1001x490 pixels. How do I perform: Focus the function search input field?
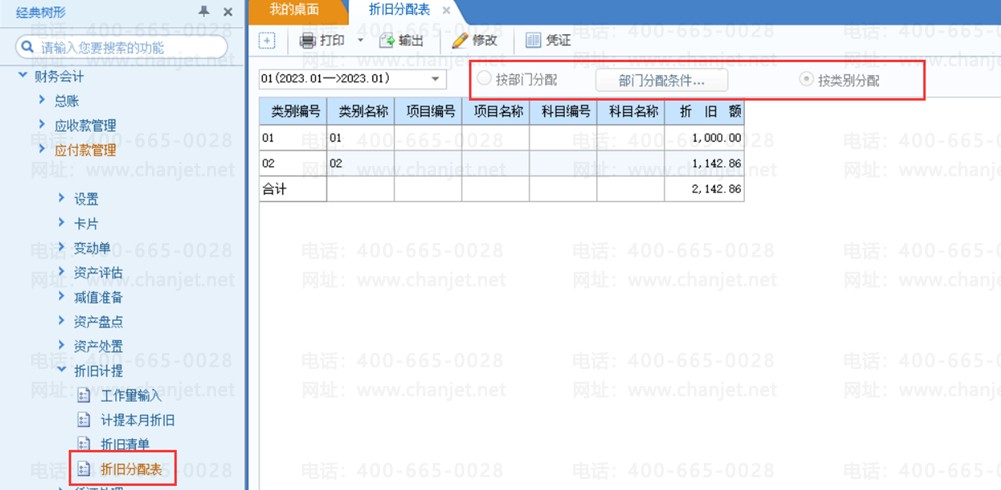coord(121,47)
